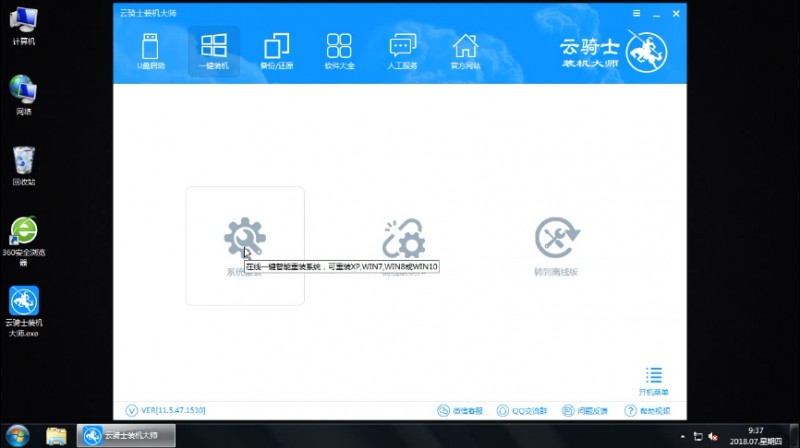Click the 转到离线版 tools icon

pos(557,238)
